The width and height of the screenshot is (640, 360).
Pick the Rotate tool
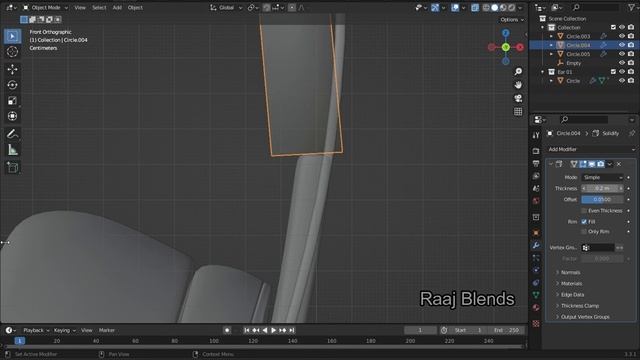pyautogui.click(x=12, y=85)
